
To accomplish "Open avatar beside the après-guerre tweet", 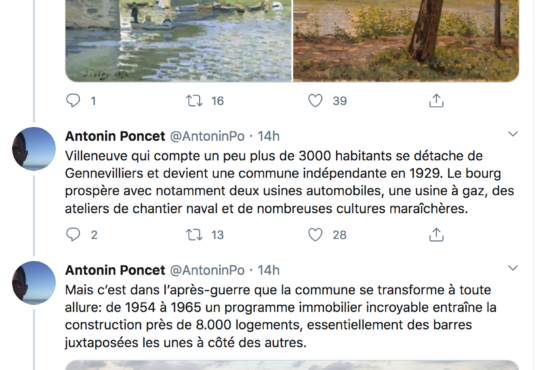I will (x=34, y=283).
